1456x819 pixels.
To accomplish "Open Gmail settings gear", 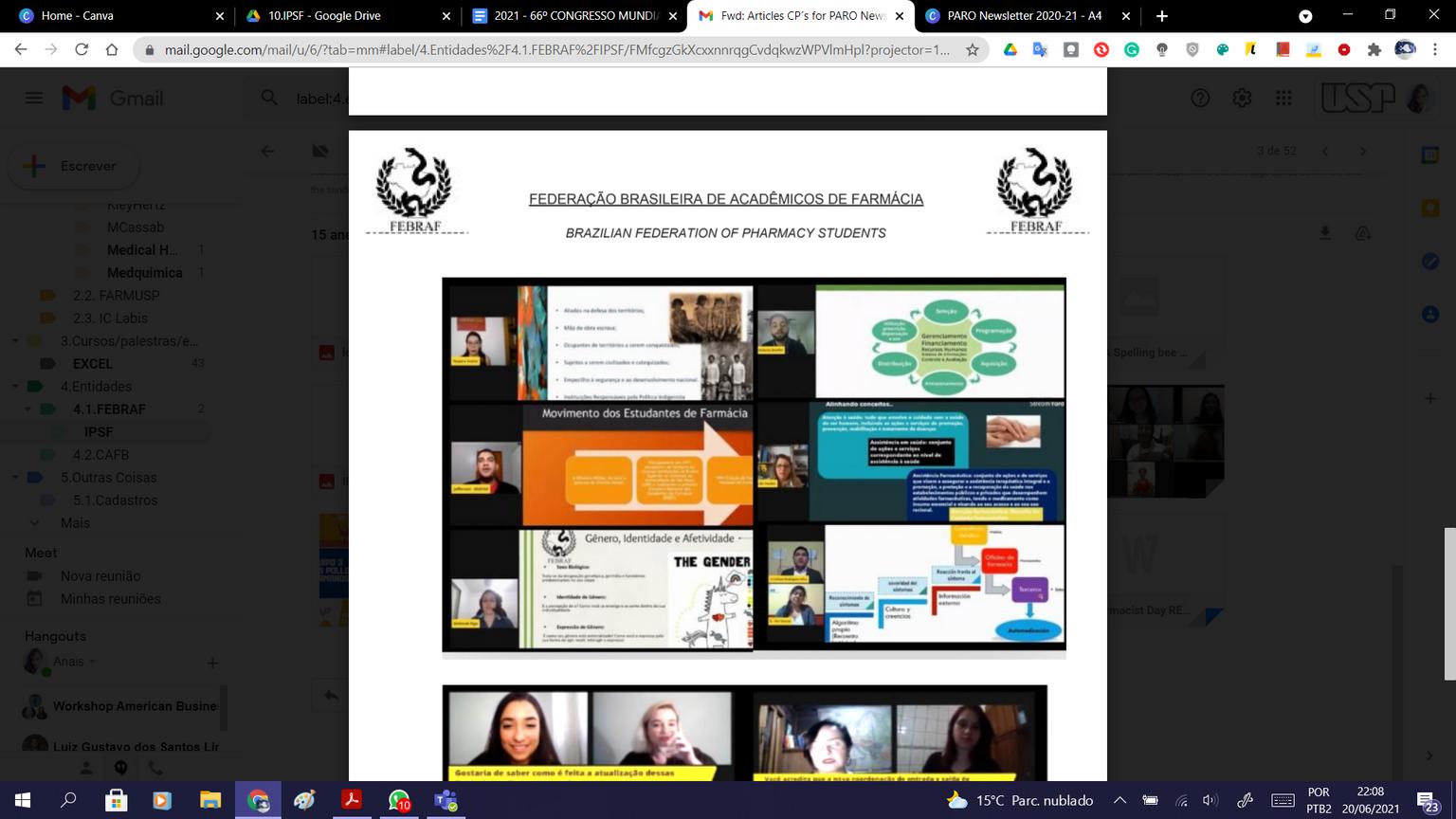I will (1242, 98).
